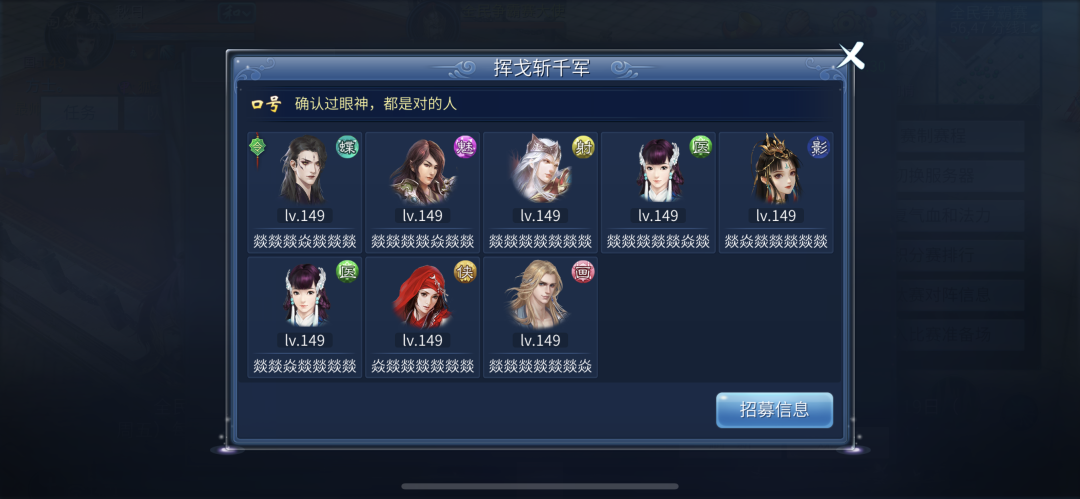
Task: Open the dimmed 任务 tab in background
Action: (x=79, y=113)
